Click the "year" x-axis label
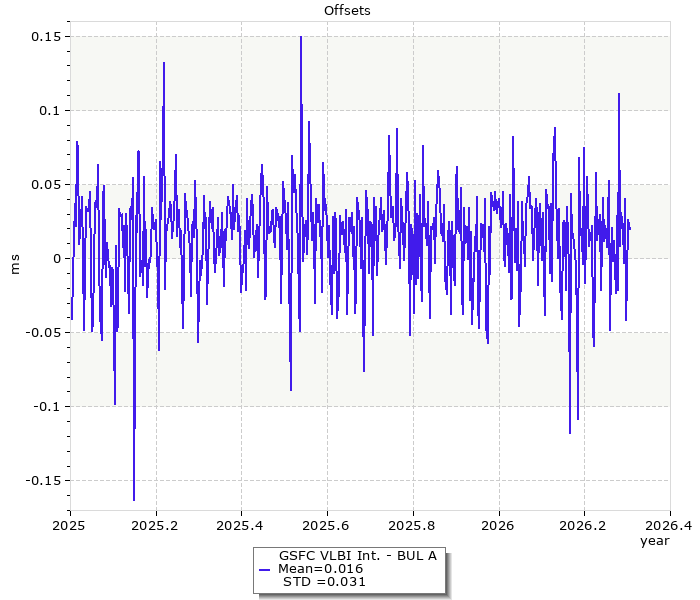 [x=654, y=540]
